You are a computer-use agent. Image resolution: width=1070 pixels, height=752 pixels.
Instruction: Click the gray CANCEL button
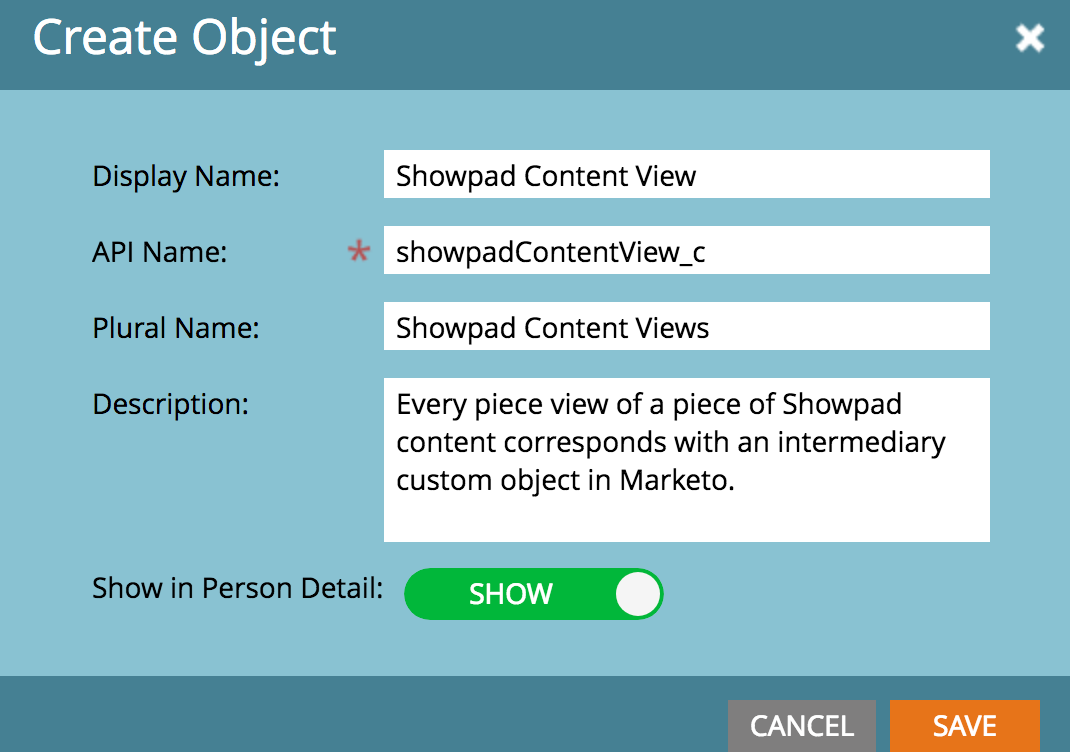pos(801,726)
